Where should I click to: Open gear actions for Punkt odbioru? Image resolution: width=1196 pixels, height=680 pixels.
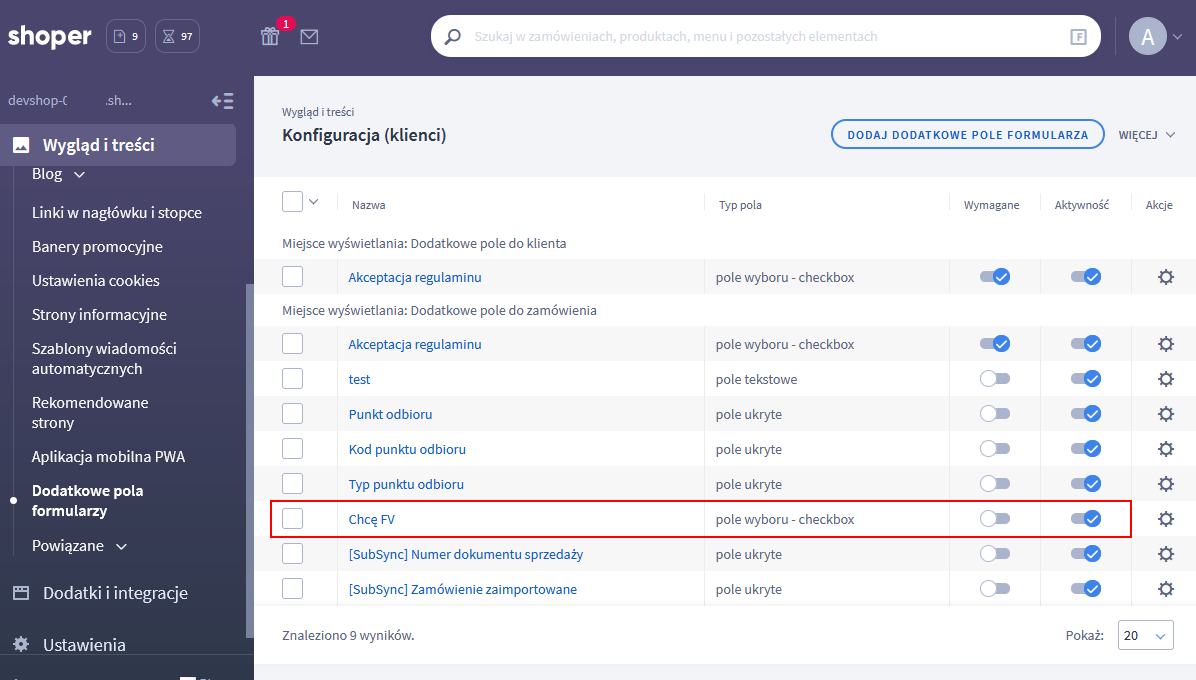pyautogui.click(x=1165, y=414)
